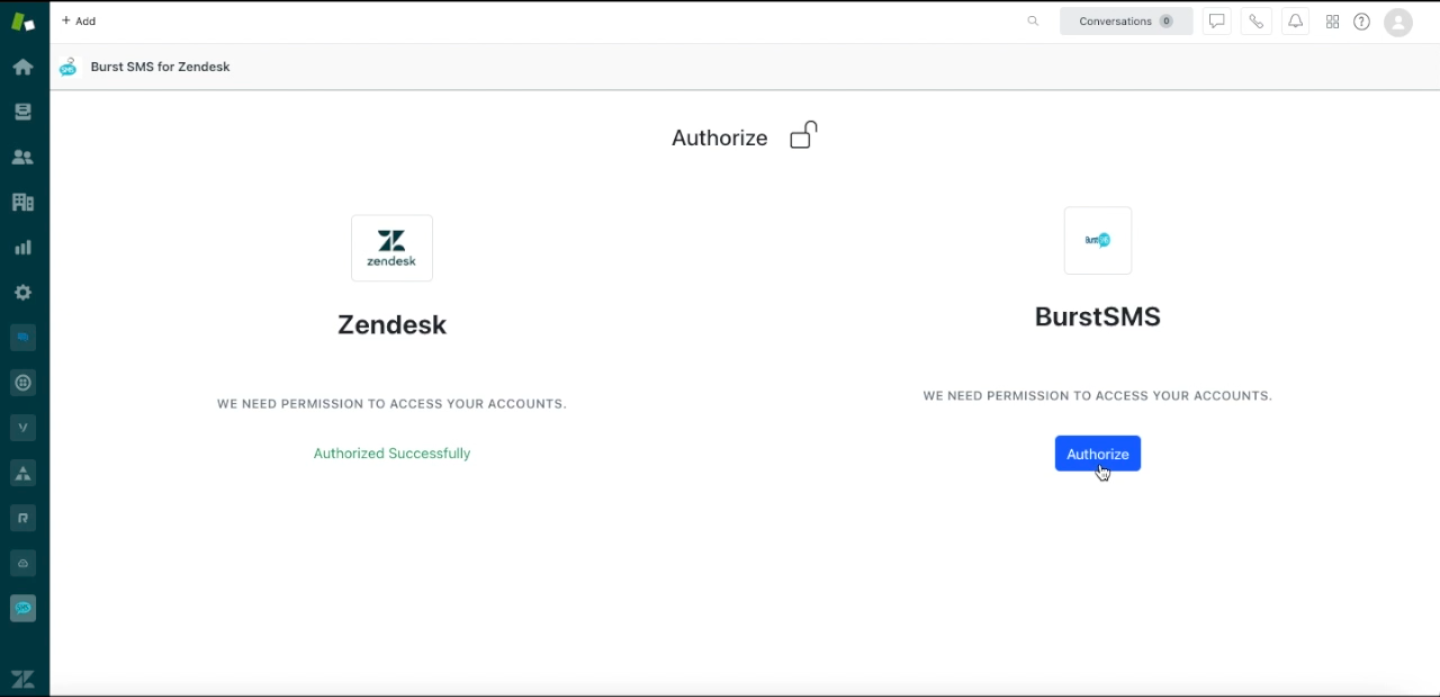Click the open padlock beside Authorize

click(803, 135)
